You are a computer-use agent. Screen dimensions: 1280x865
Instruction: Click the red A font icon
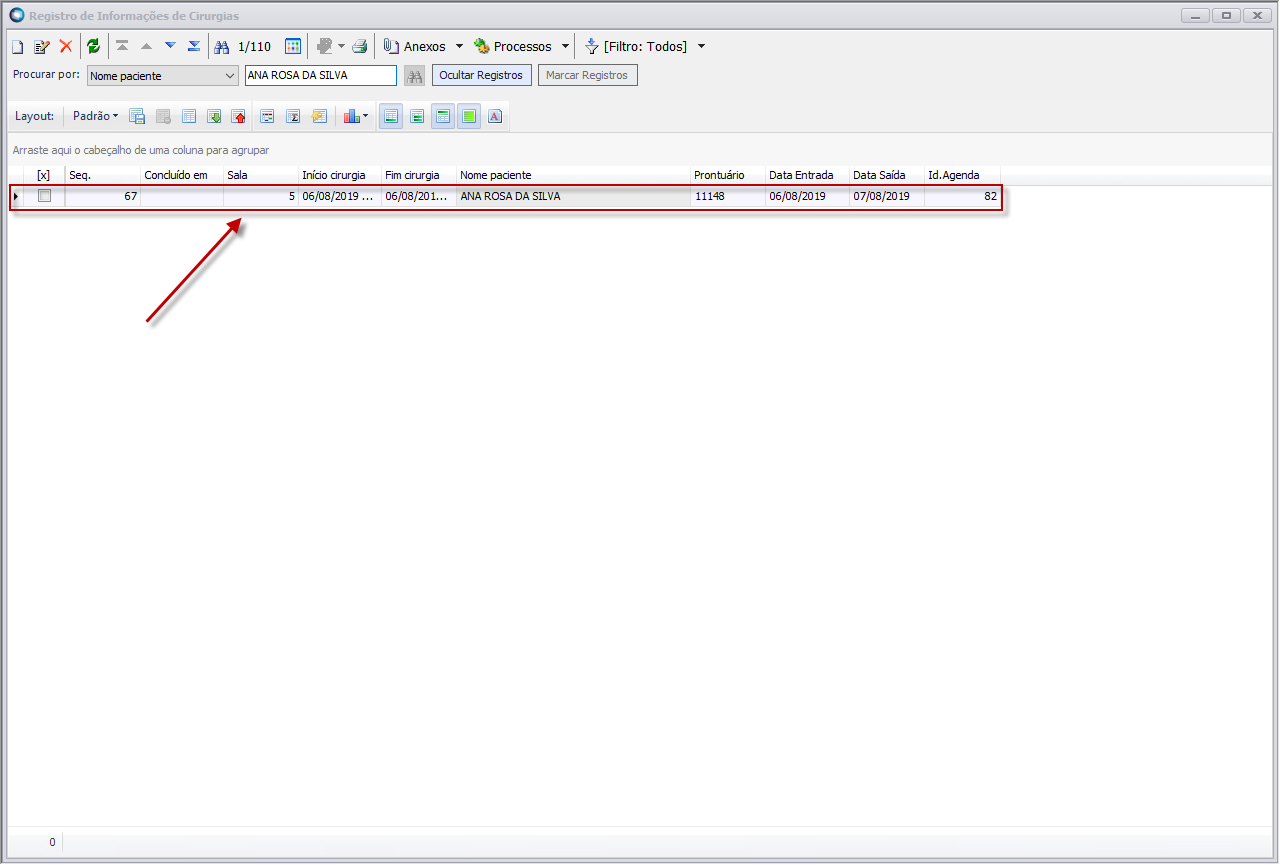tap(495, 116)
